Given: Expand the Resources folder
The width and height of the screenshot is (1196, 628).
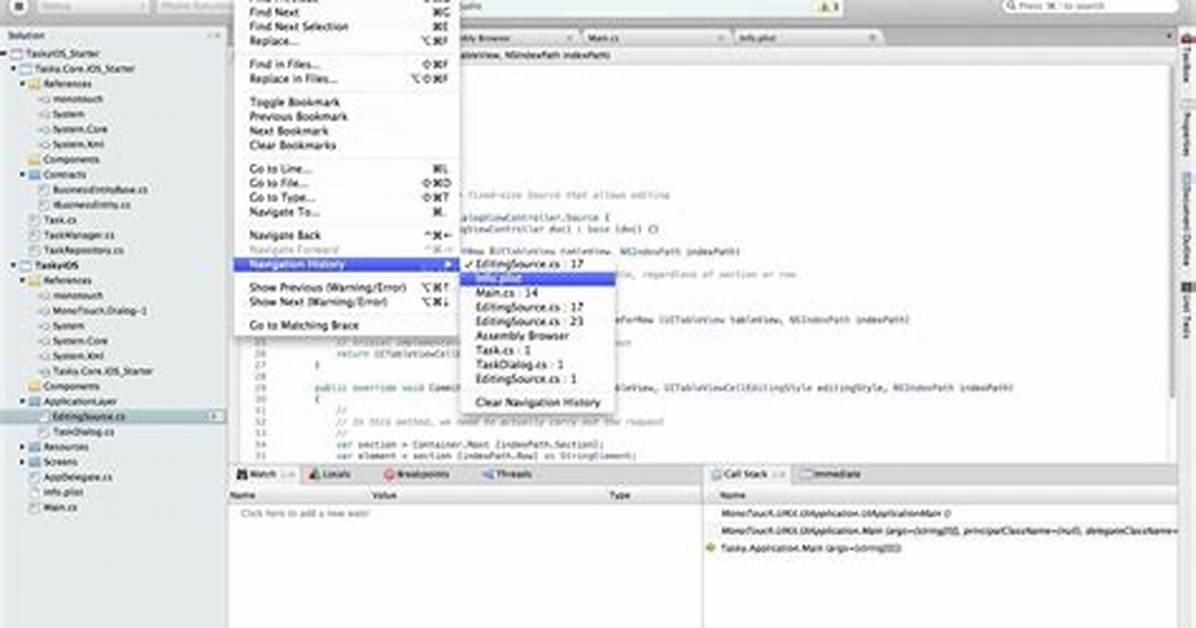Looking at the screenshot, I should tap(23, 447).
